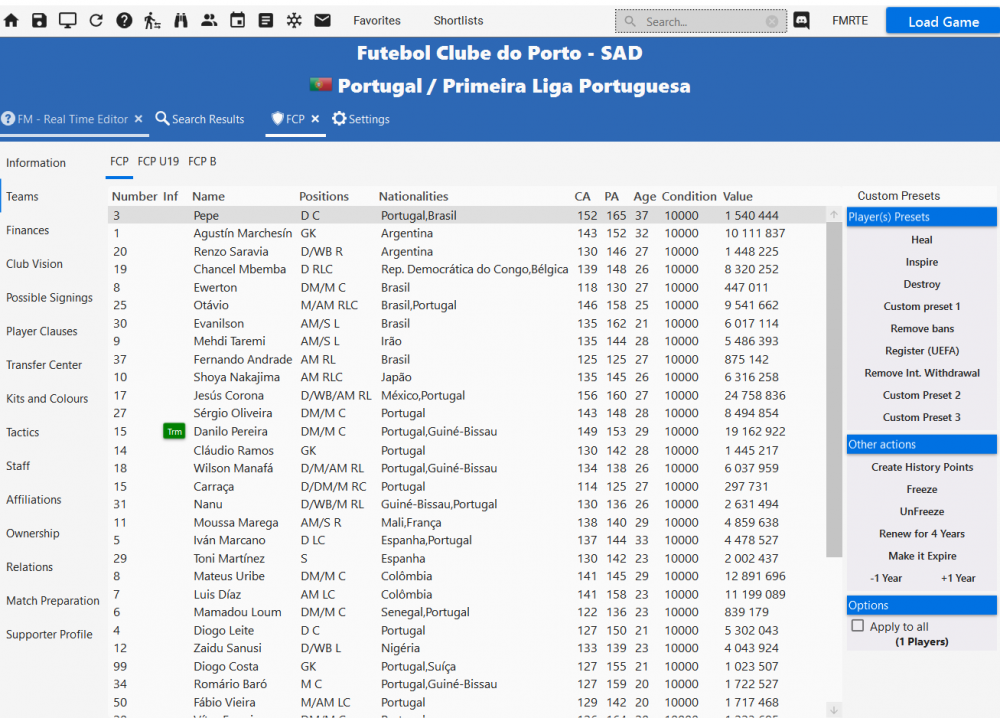Select the Jesús Corona player row
Viewport: 1000px width, 718px height.
[466, 395]
